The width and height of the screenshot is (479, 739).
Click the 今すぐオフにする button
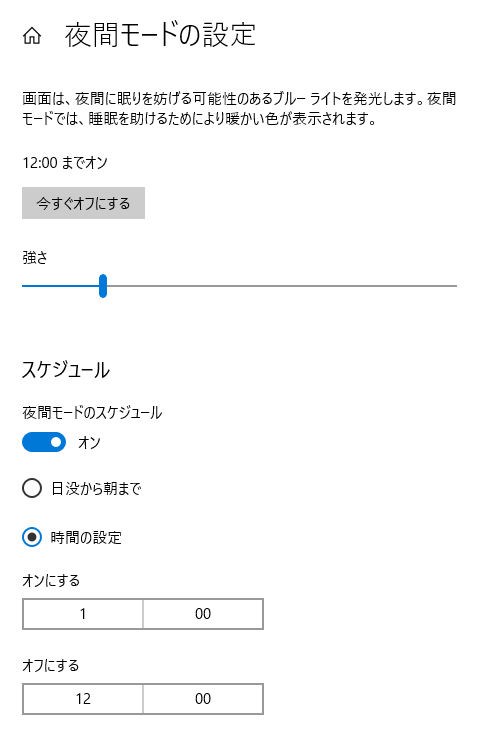click(83, 203)
